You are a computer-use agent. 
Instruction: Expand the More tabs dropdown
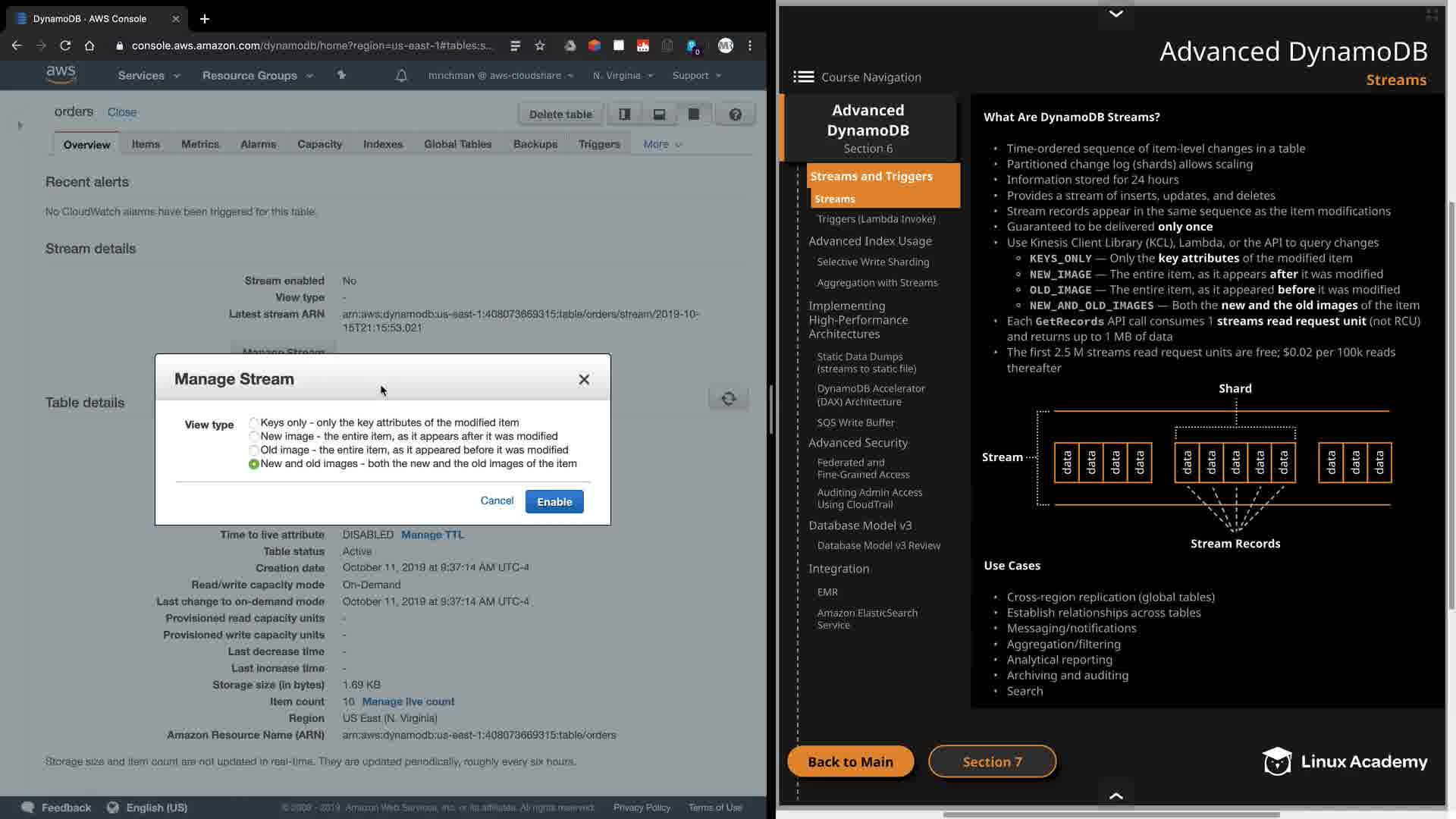click(x=662, y=144)
